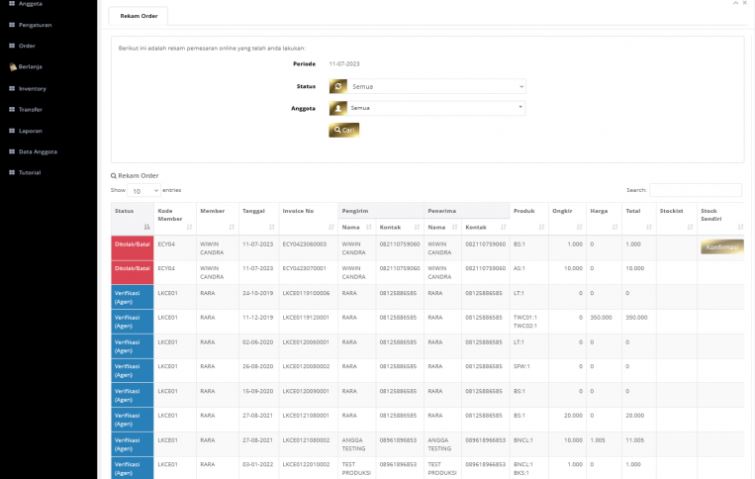Viewport: 755px width, 479px height.
Task: Open the Status dropdown showing Semua
Action: pos(436,87)
